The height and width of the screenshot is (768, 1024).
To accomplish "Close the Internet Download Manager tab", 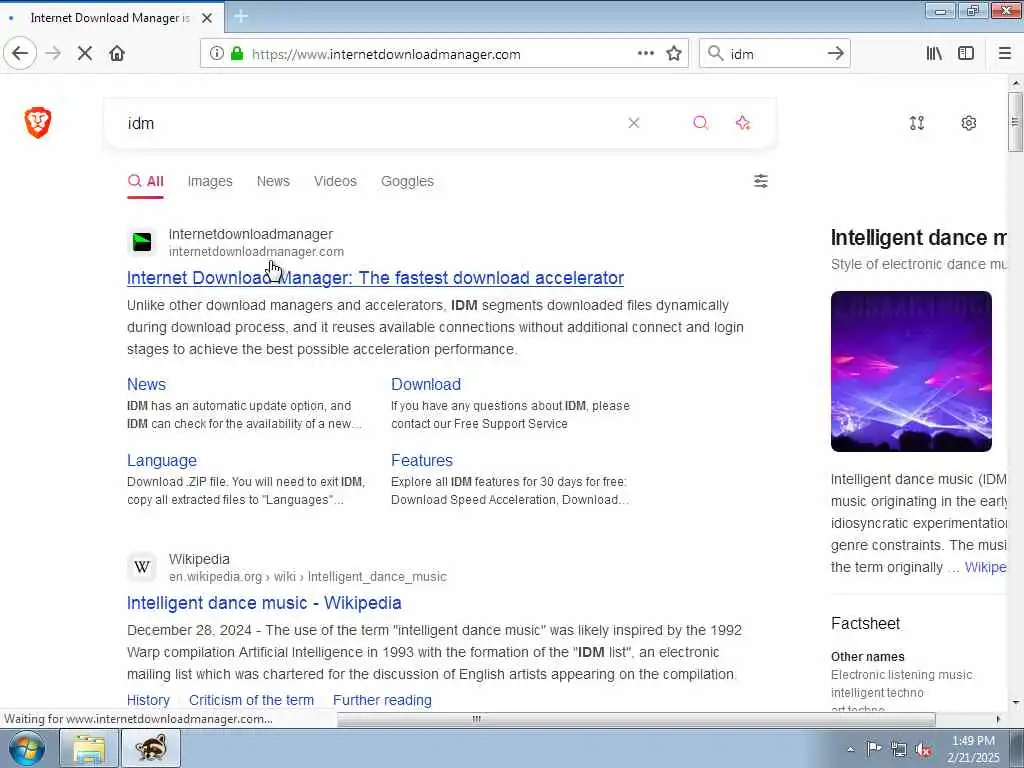I will [x=207, y=18].
